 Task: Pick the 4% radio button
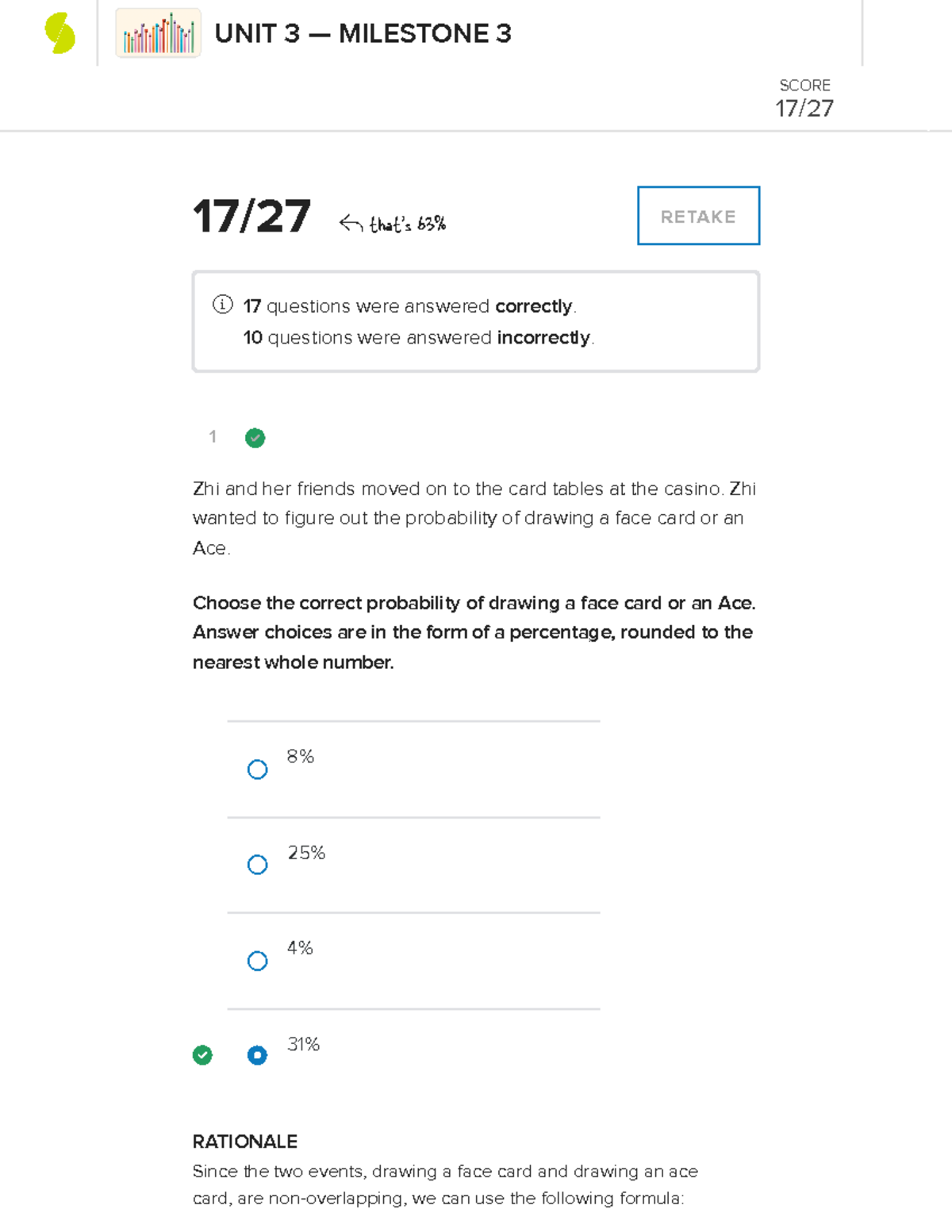pyautogui.click(x=257, y=961)
